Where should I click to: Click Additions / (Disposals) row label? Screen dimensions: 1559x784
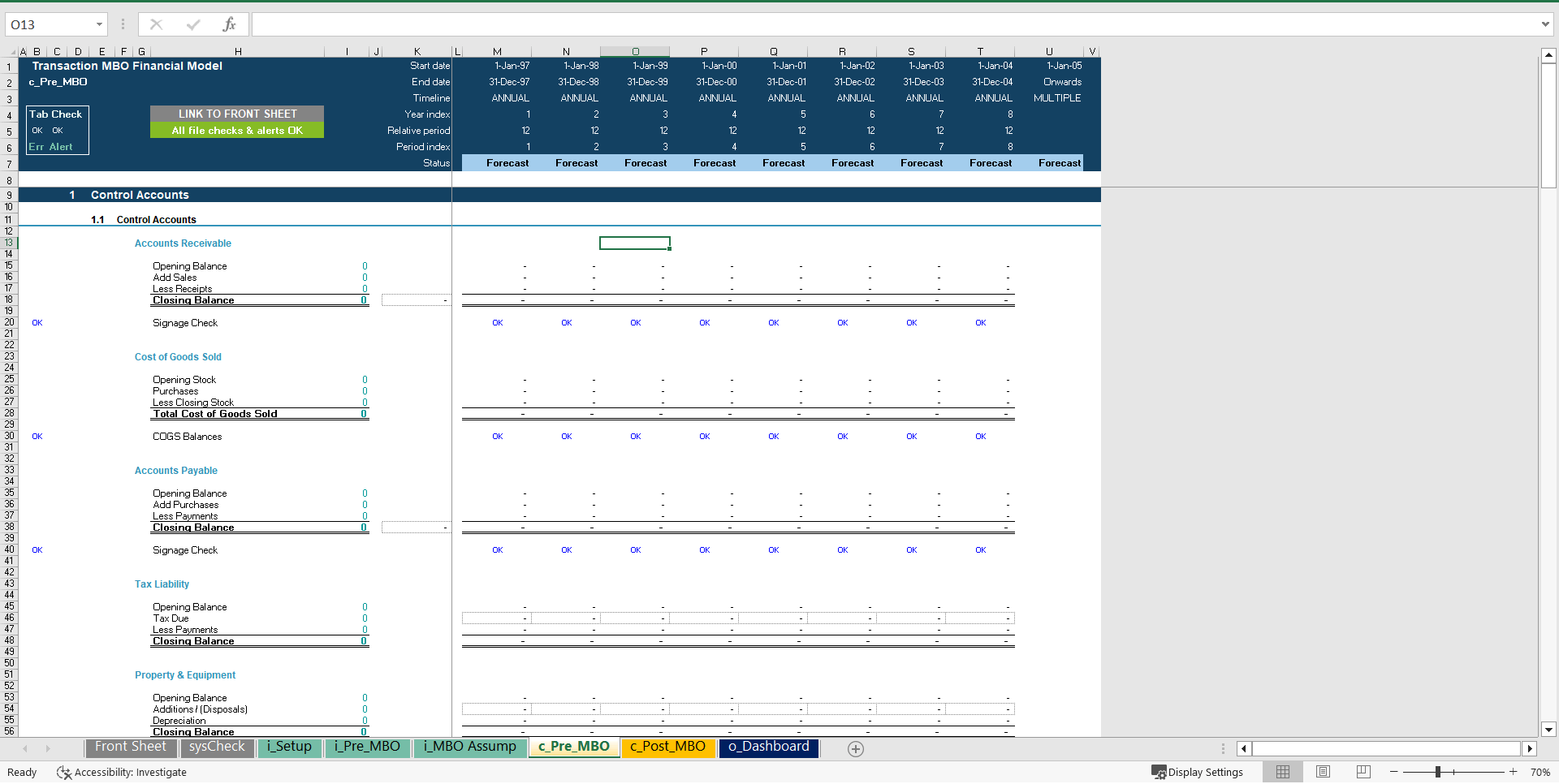[x=201, y=709]
